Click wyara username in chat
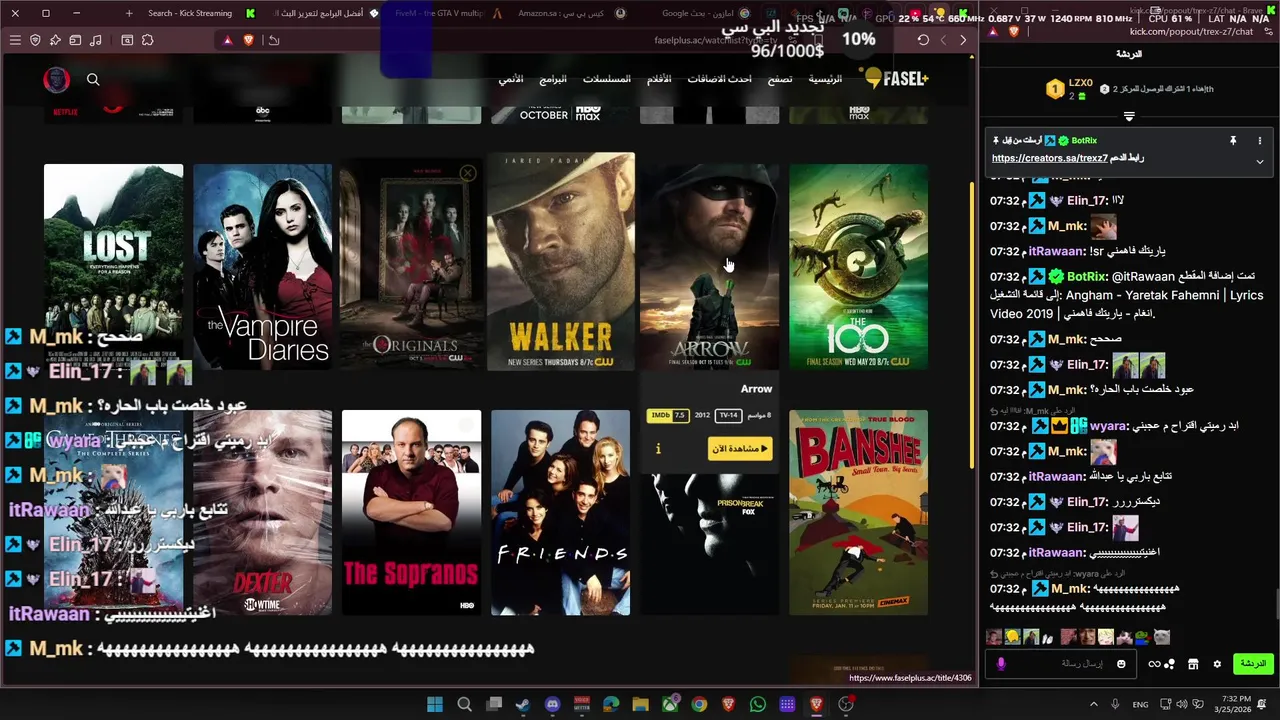Image resolution: width=1280 pixels, height=720 pixels. coord(1109,426)
